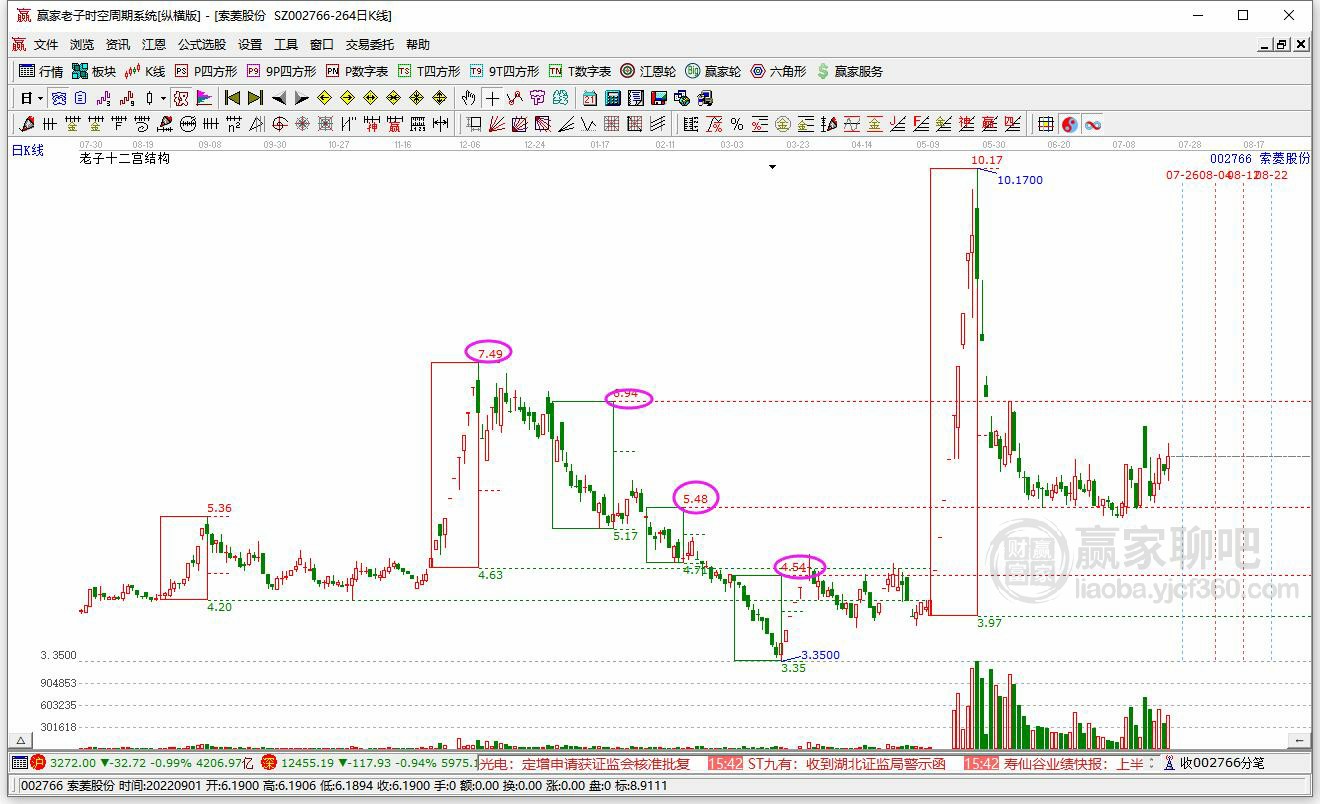Launch the 江恩轮 Gann wheel tool
The image size is (1320, 804).
(x=648, y=71)
